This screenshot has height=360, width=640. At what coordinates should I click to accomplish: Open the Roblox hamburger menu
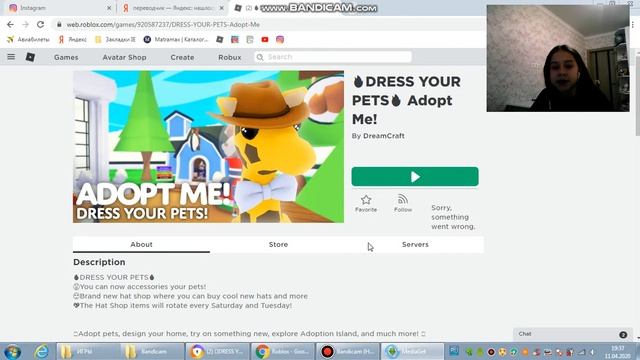click(x=11, y=57)
